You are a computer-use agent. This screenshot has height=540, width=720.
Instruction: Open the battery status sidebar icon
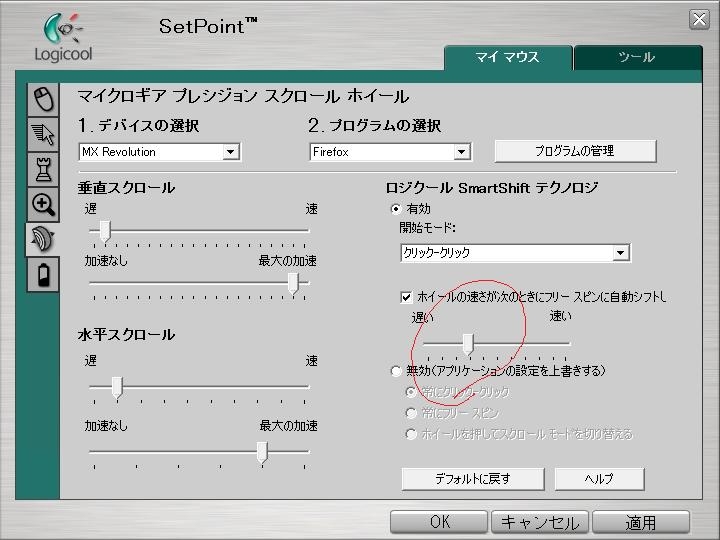point(43,275)
